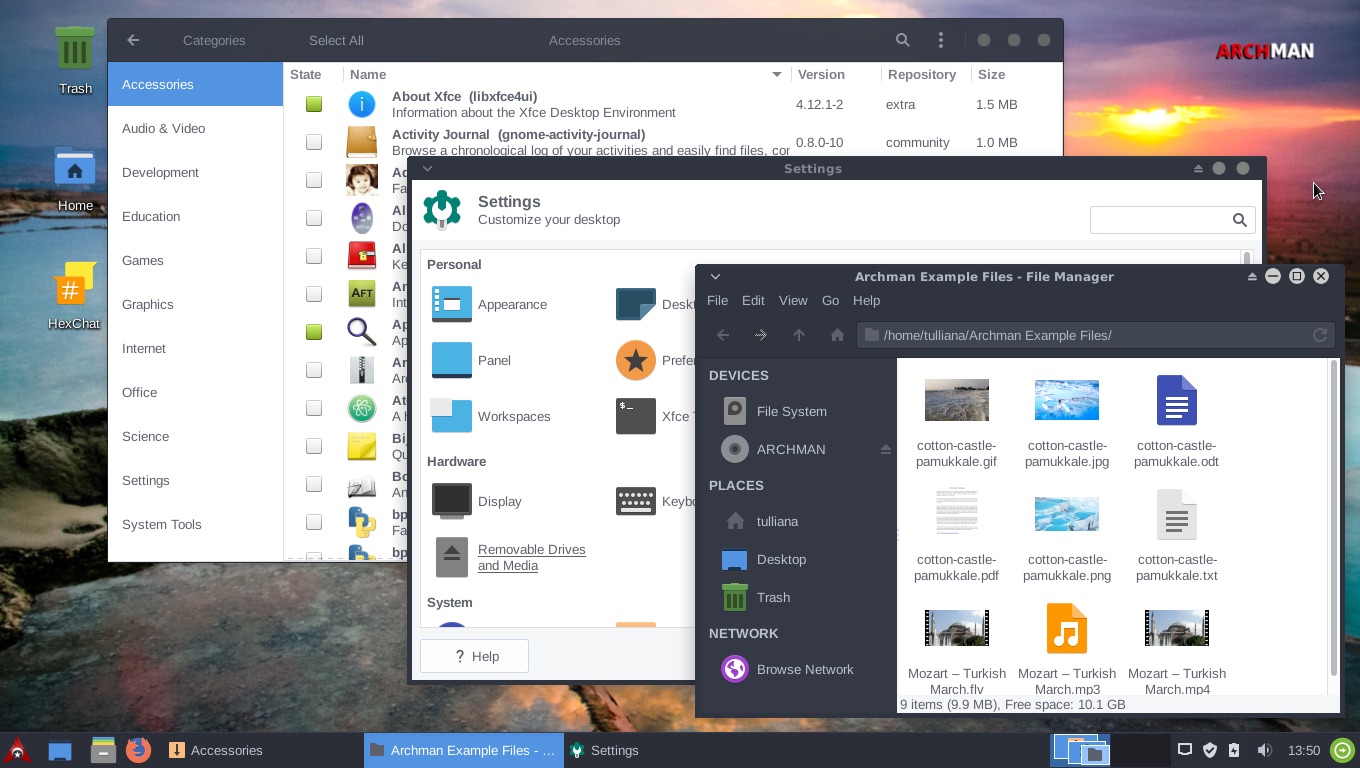The width and height of the screenshot is (1360, 768).
Task: Open the Settings window title menu arrow
Action: (427, 169)
